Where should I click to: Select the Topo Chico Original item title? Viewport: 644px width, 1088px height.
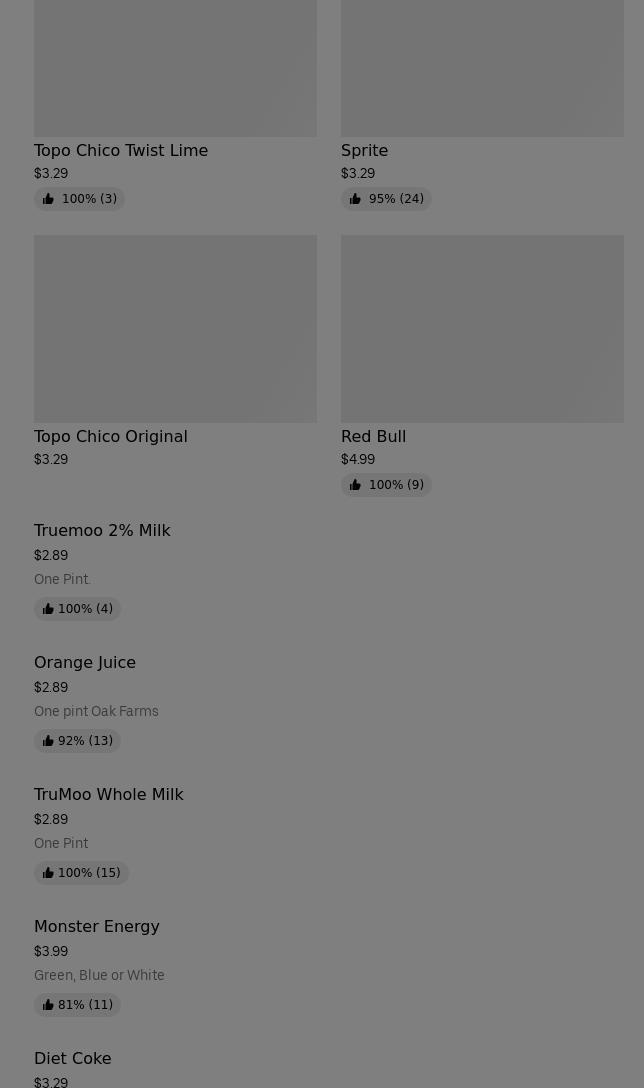111,436
